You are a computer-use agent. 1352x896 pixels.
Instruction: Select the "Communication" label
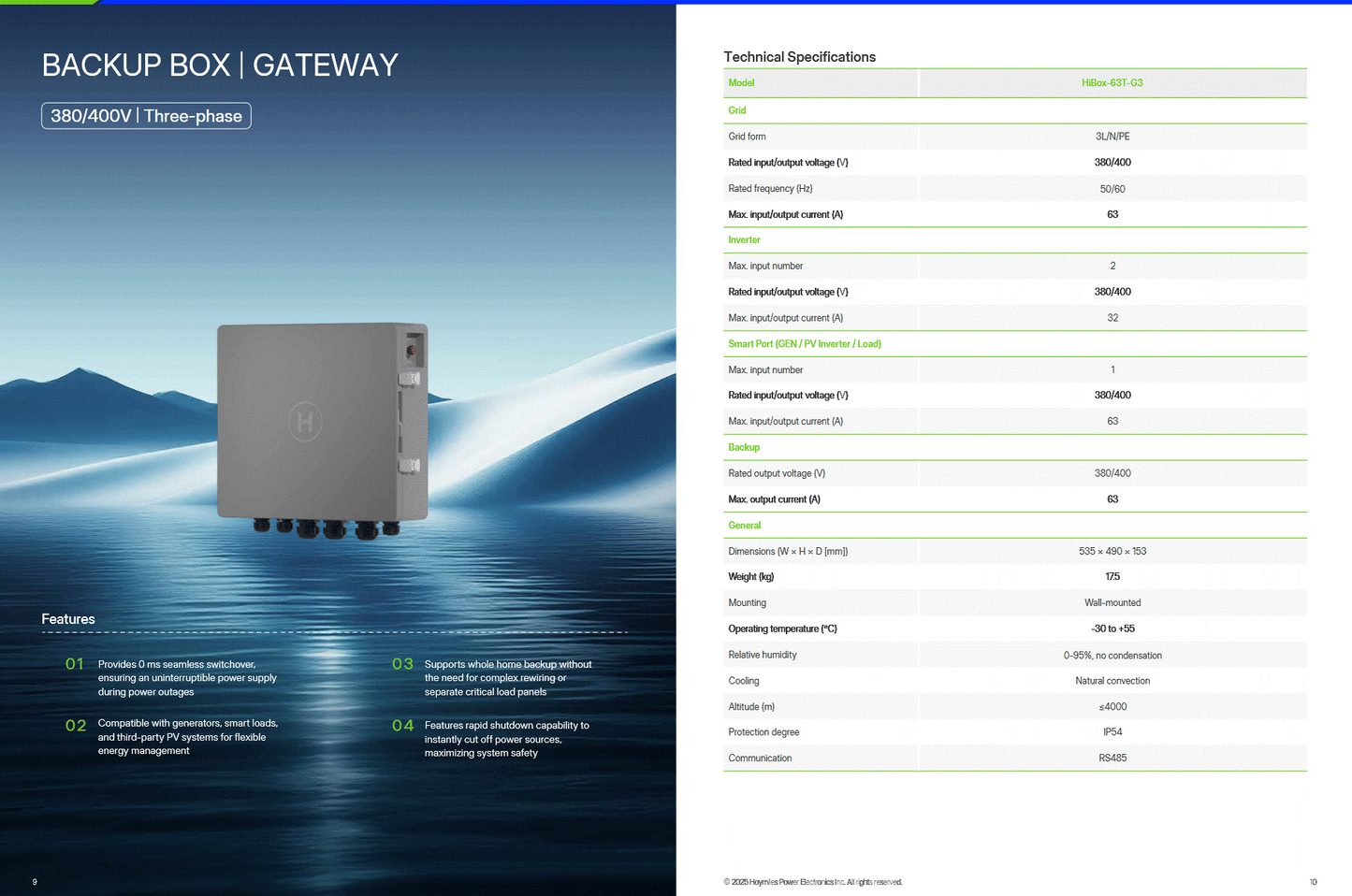[x=760, y=759]
